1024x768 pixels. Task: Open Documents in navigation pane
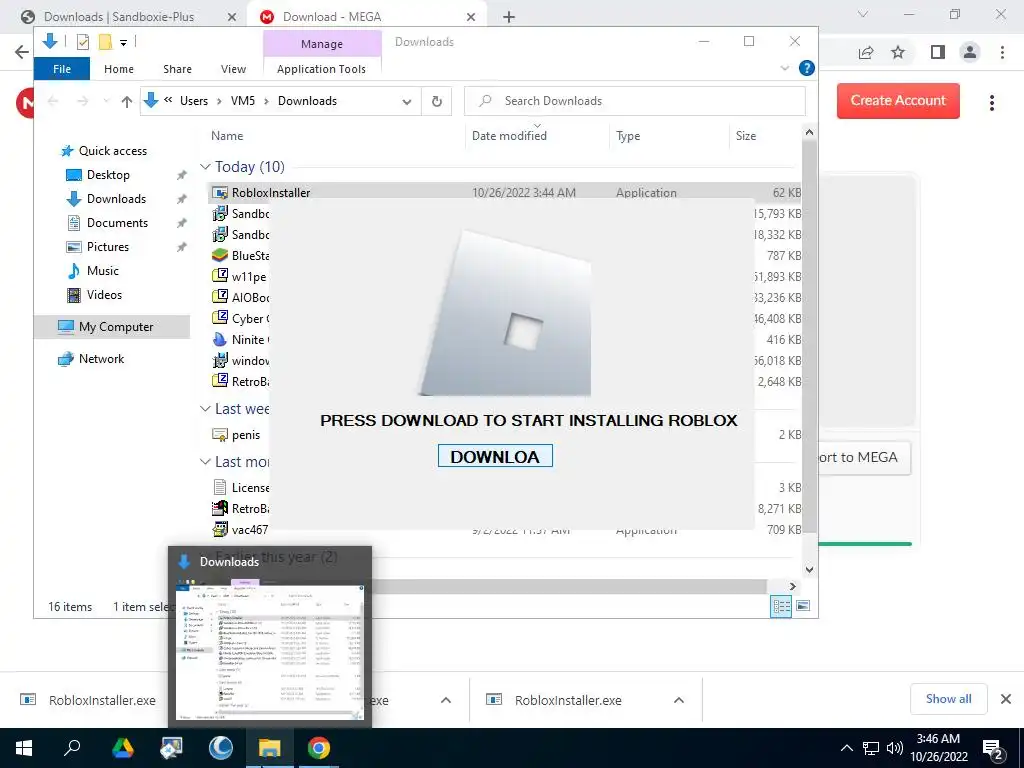(117, 223)
